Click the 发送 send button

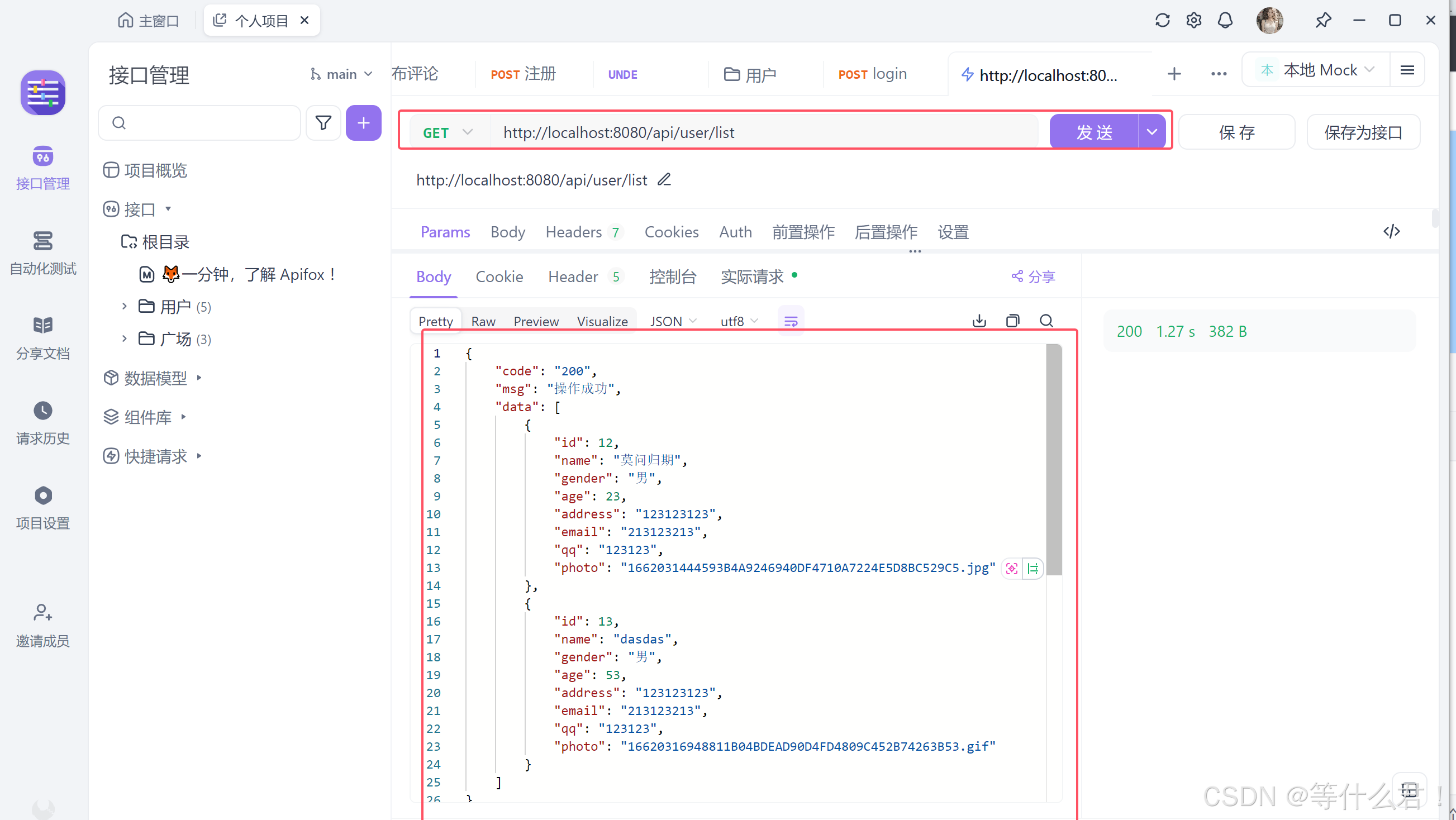pyautogui.click(x=1094, y=132)
